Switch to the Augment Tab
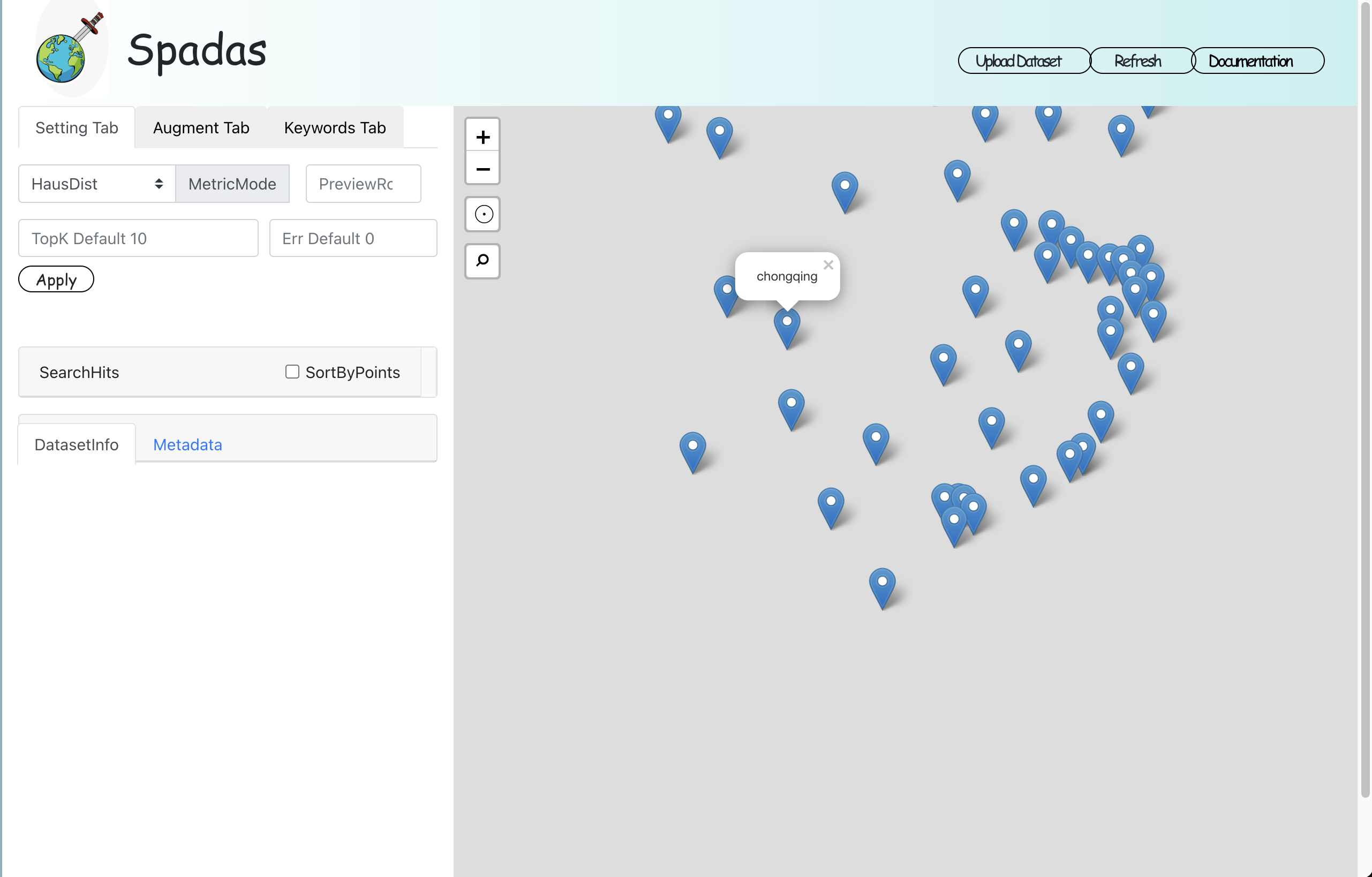1372x877 pixels. [201, 127]
